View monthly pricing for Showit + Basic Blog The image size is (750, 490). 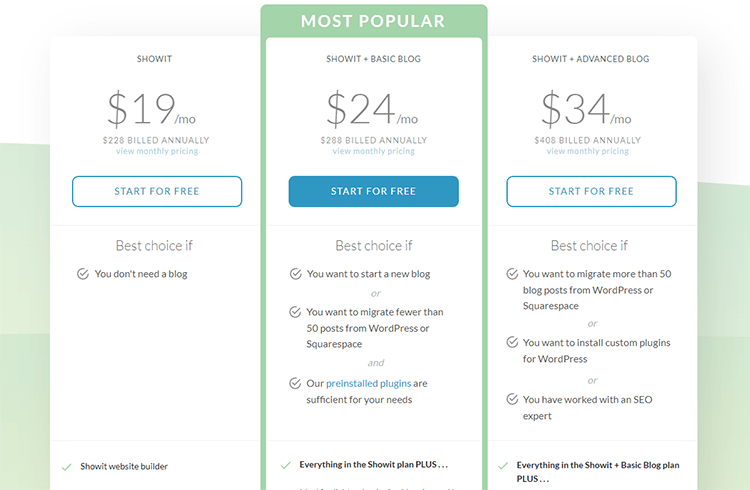[x=373, y=151]
